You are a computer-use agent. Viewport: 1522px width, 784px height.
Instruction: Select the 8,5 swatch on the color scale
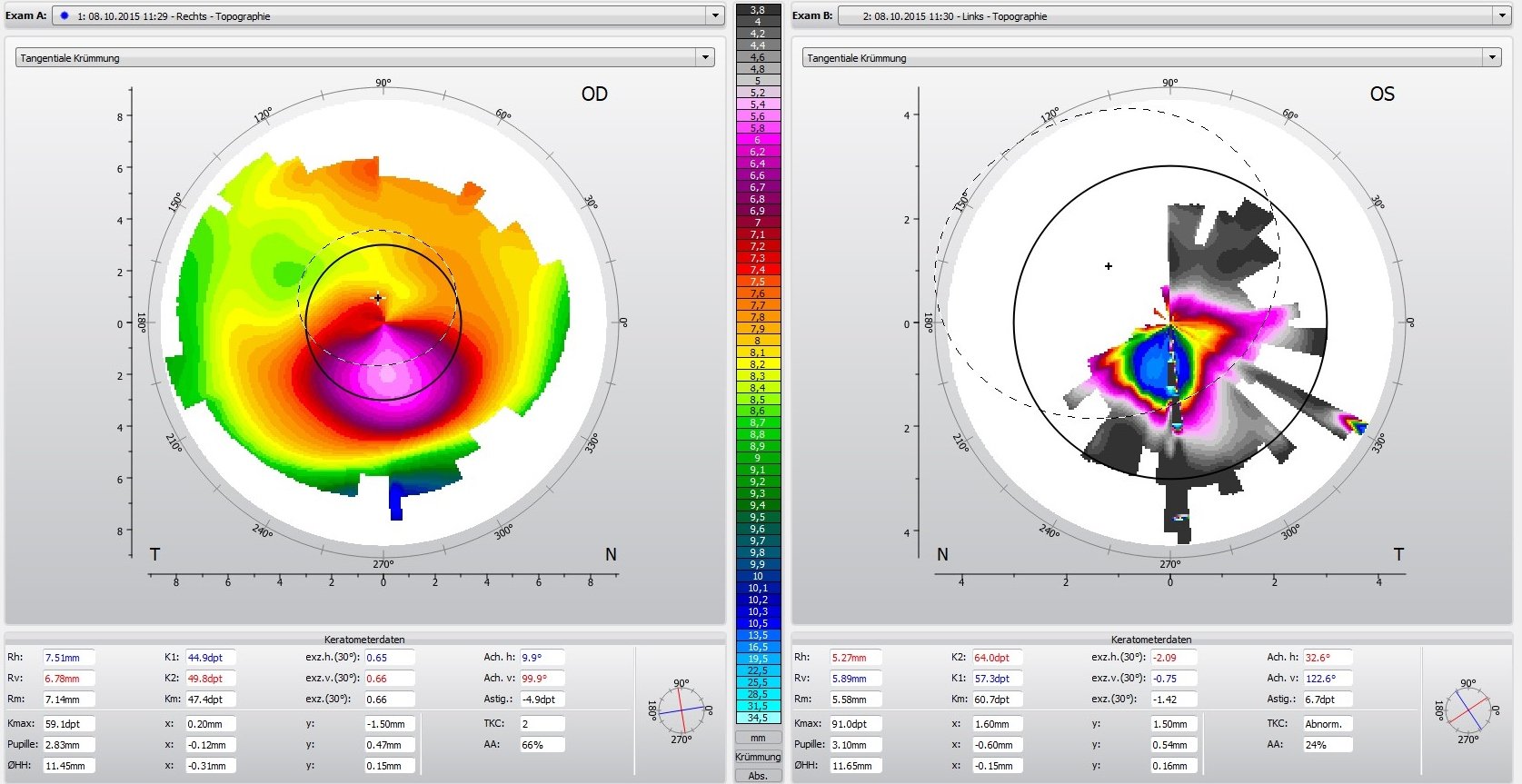[x=758, y=400]
